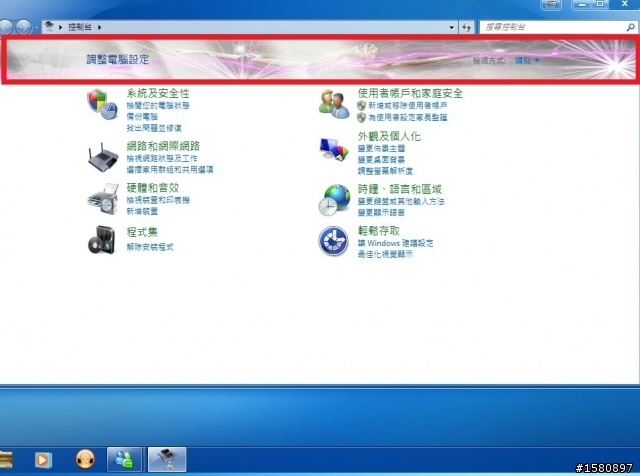Expand the address bar history dropdown arrow
Viewport: 640px width, 476px height.
point(451,27)
